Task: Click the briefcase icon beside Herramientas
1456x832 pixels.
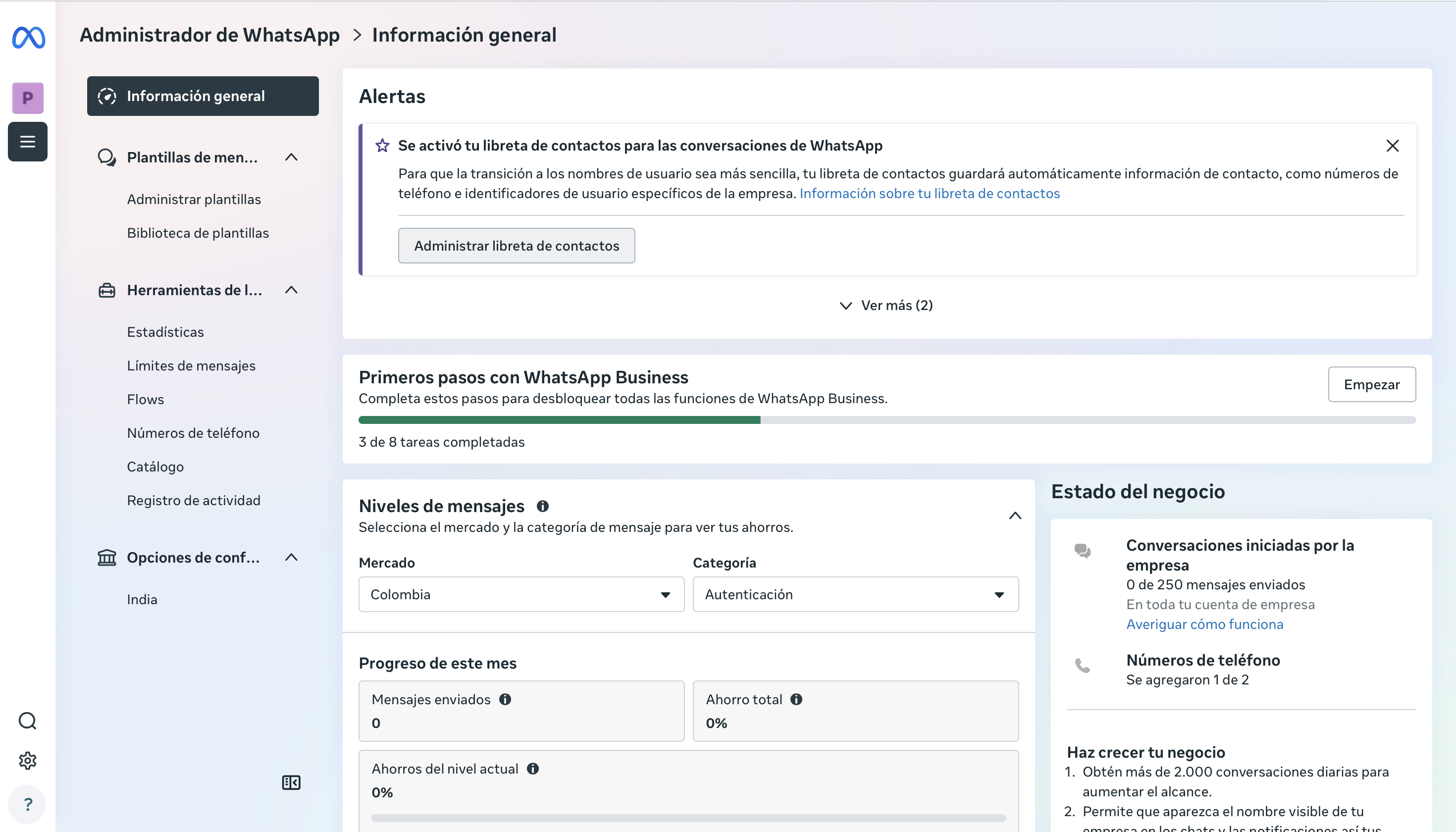Action: (107, 290)
